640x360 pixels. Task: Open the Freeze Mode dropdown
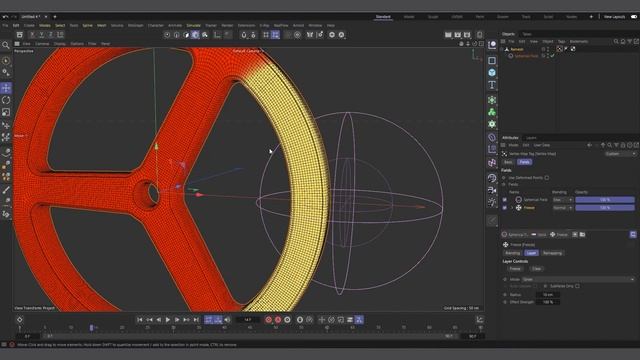click(578, 279)
